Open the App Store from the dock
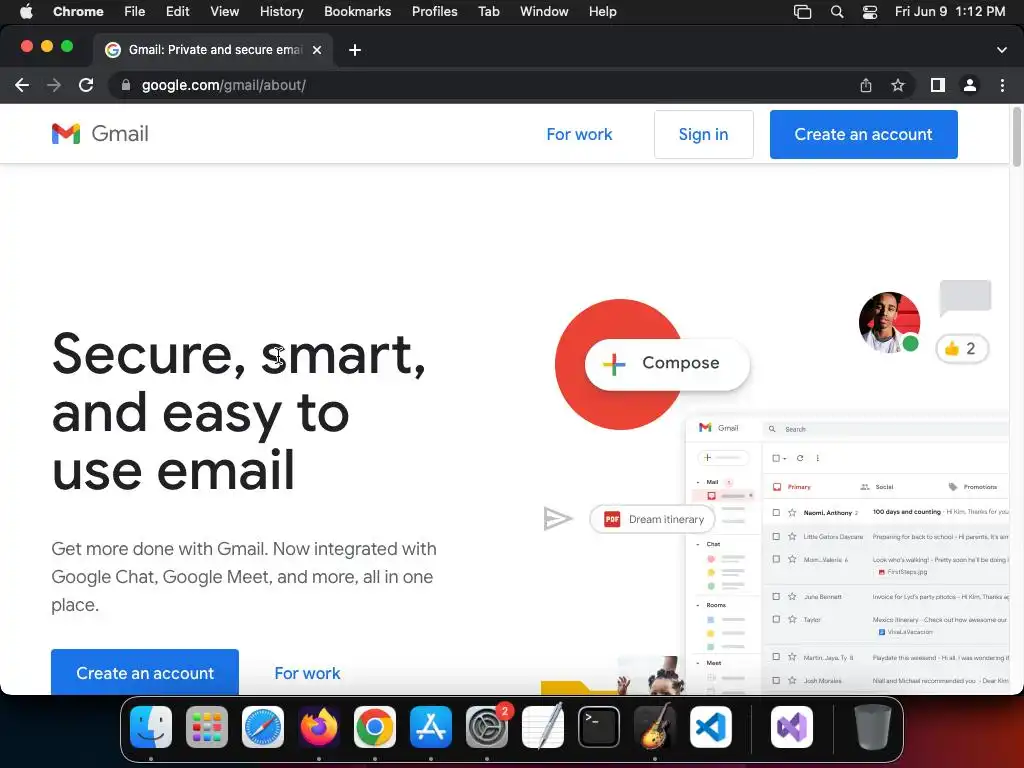The image size is (1024, 768). (x=431, y=727)
